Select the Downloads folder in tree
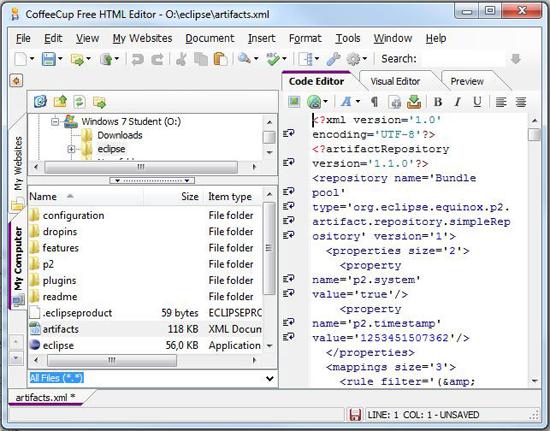The image size is (550, 431). [x=120, y=135]
